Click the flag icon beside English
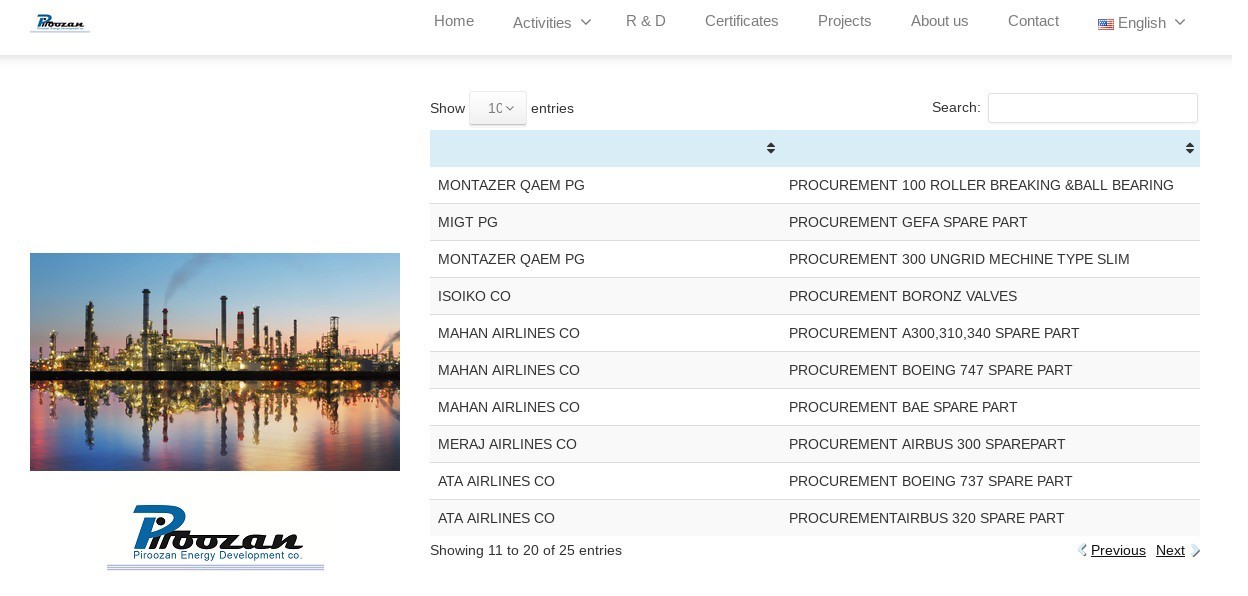 [1106, 24]
